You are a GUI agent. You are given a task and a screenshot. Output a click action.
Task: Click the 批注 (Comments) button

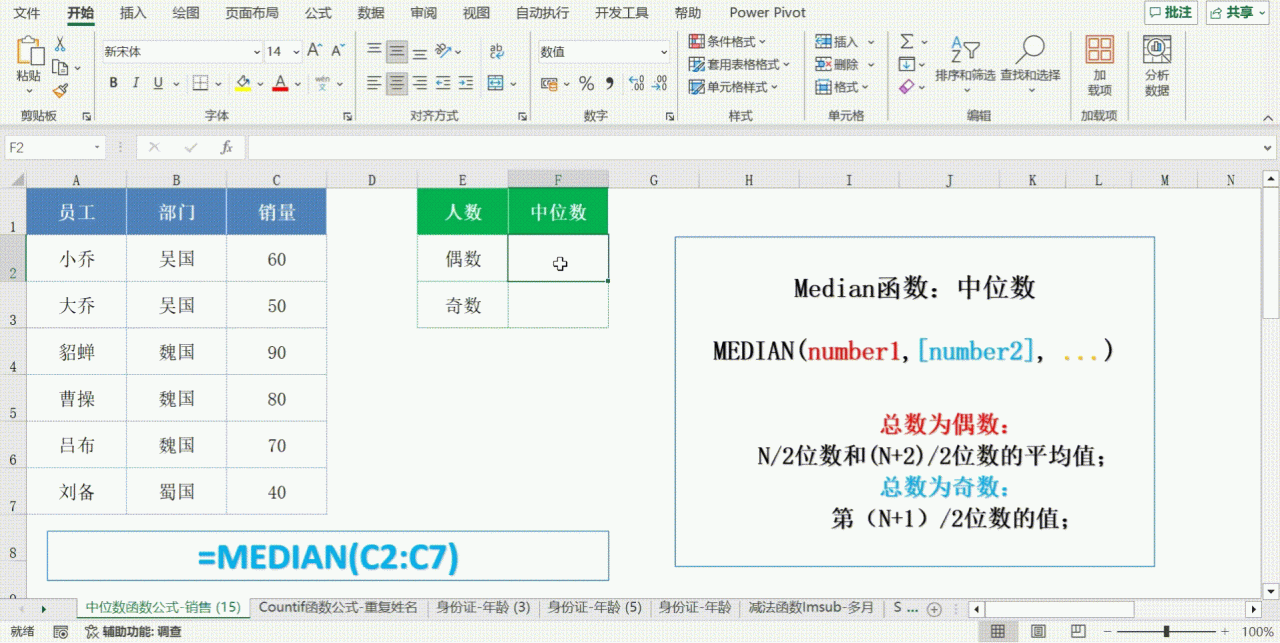click(1170, 12)
